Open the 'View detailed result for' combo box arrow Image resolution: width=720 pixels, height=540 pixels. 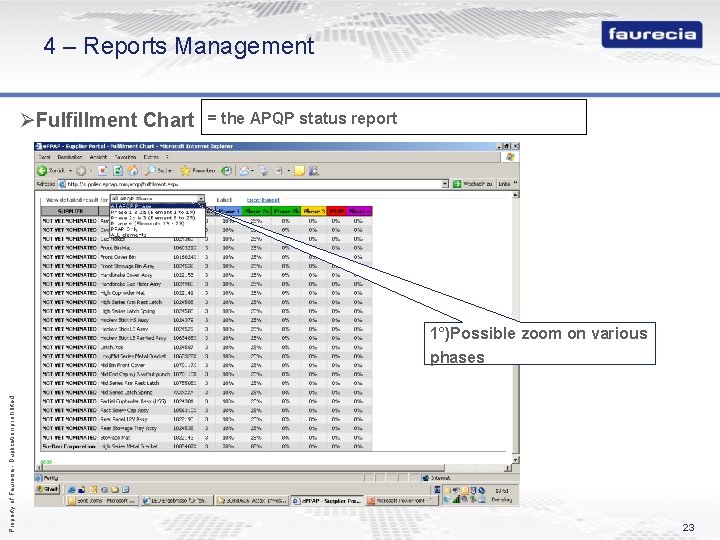201,199
